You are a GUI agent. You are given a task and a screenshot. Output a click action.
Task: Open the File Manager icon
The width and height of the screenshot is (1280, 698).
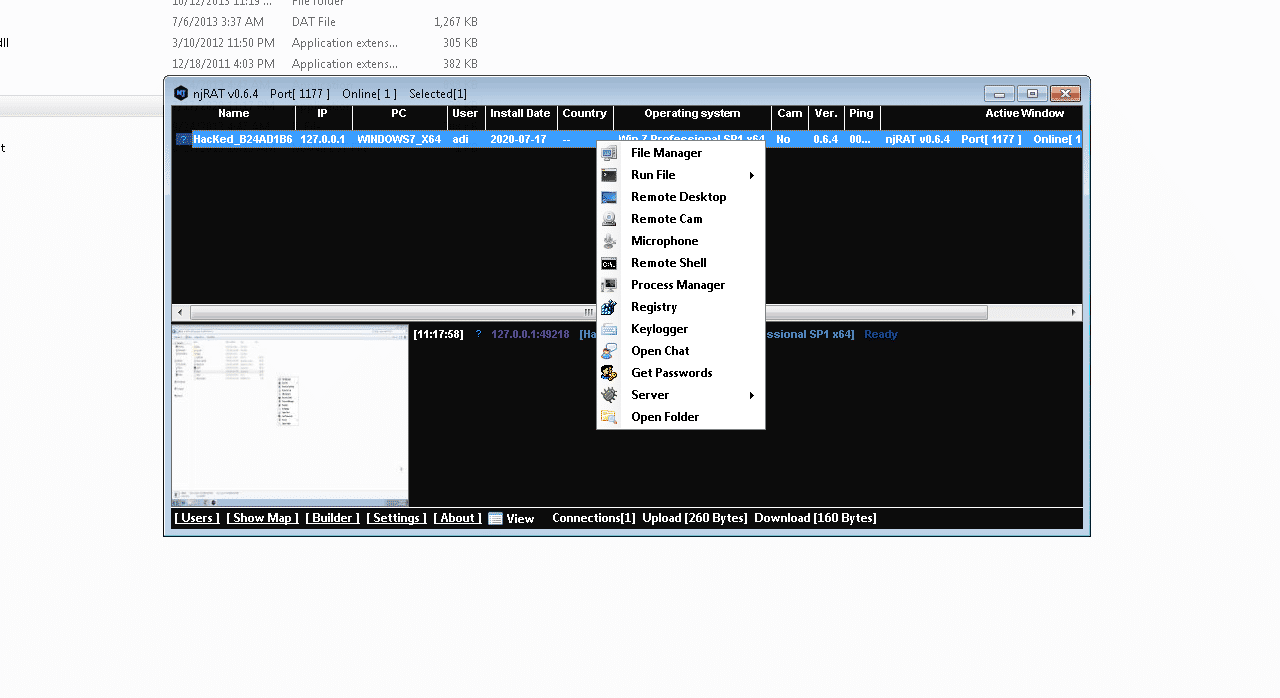[609, 152]
